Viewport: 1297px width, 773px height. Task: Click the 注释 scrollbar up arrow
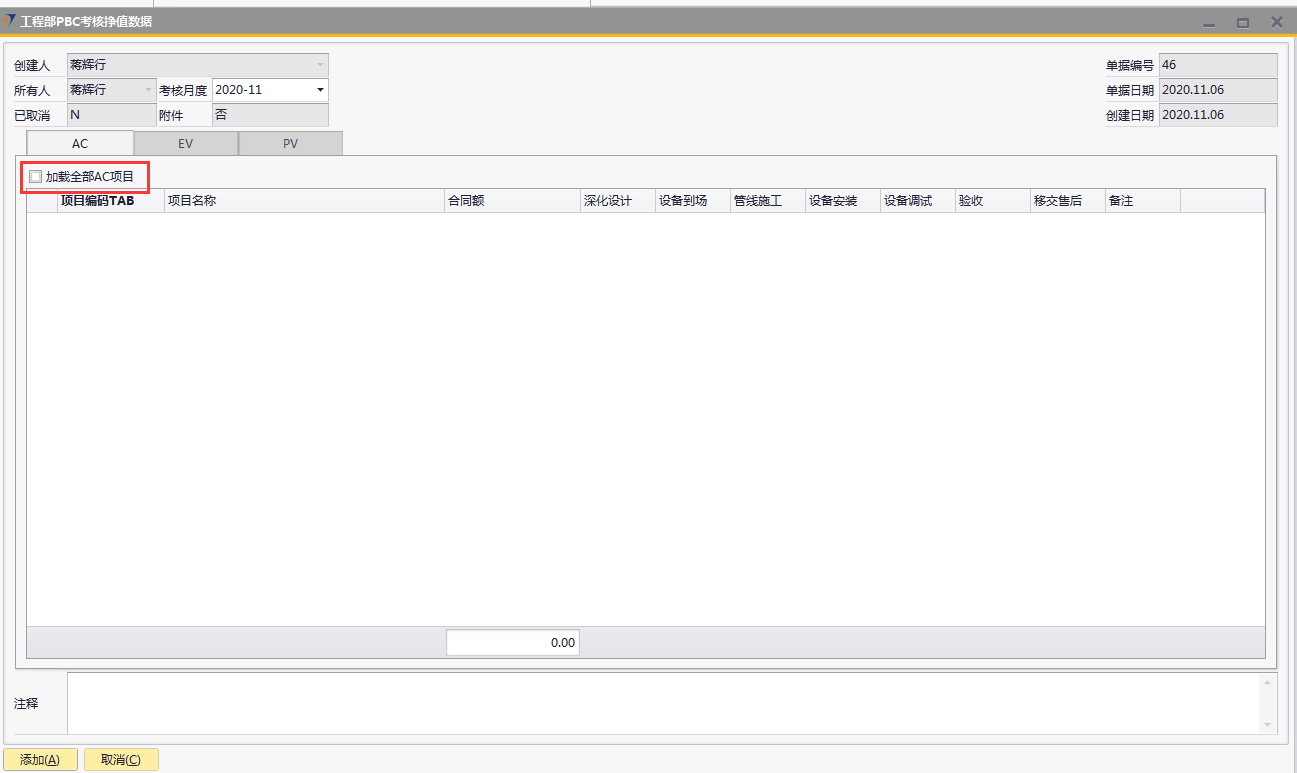(x=1269, y=682)
